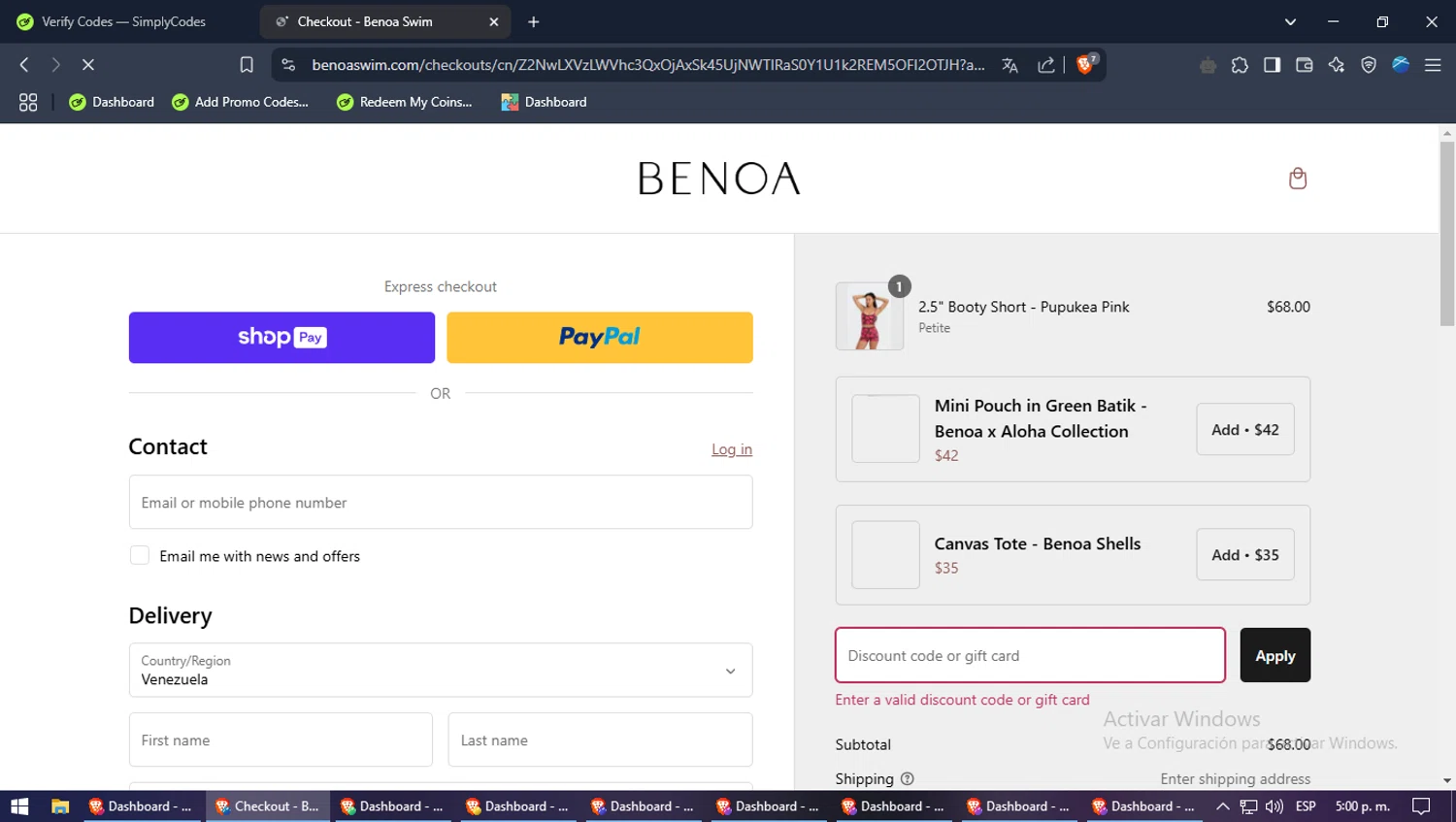Viewport: 1456px width, 822px height.
Task: Open the extensions puzzle icon
Action: (x=1240, y=65)
